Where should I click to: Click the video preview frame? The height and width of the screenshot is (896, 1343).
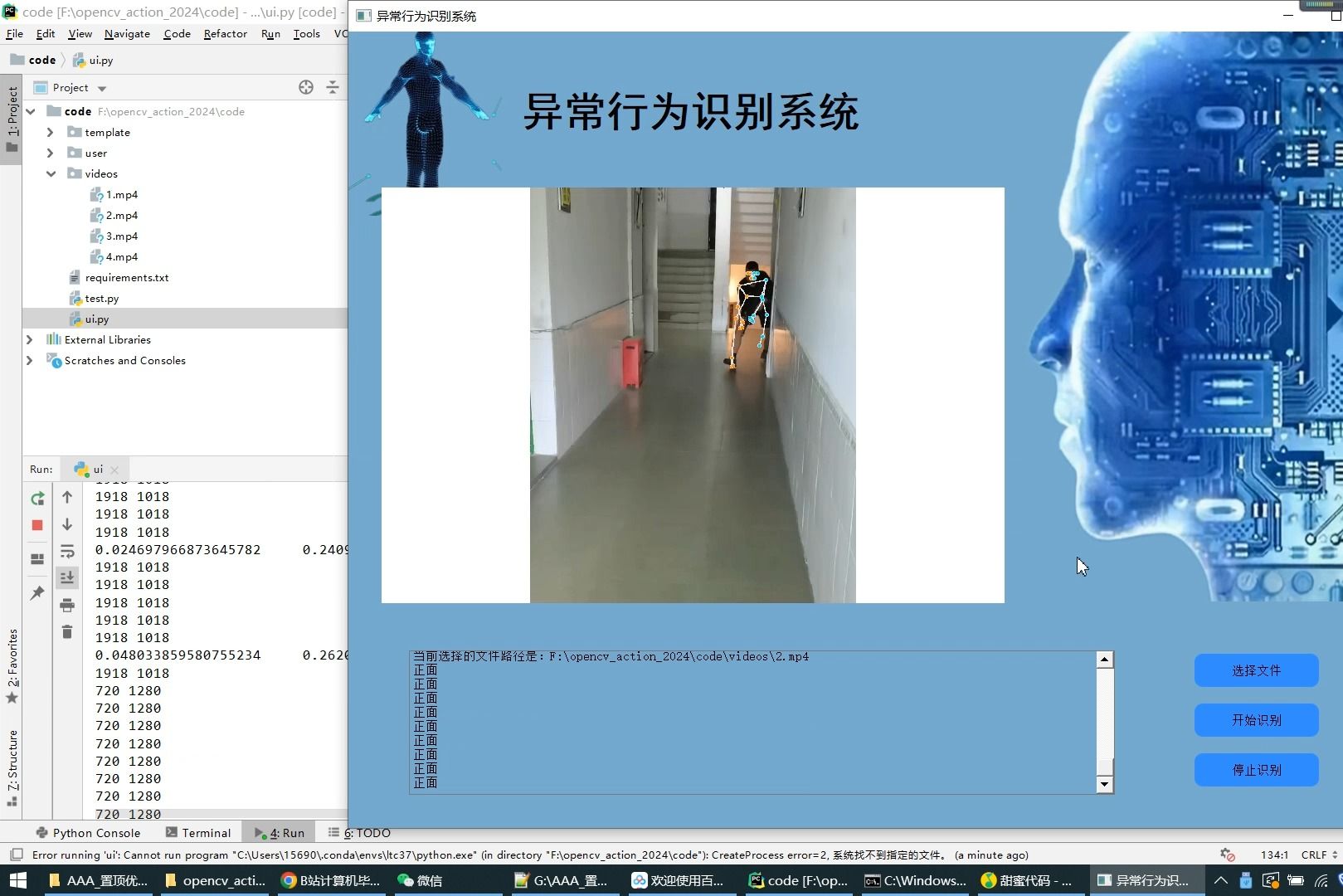pos(693,395)
